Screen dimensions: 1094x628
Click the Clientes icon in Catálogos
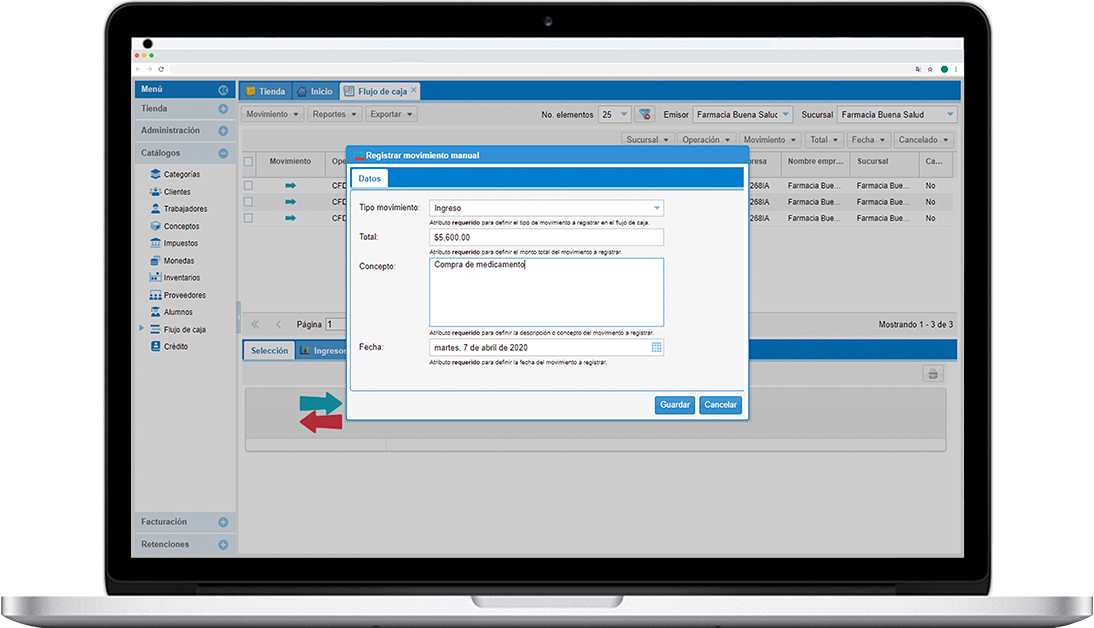click(155, 192)
